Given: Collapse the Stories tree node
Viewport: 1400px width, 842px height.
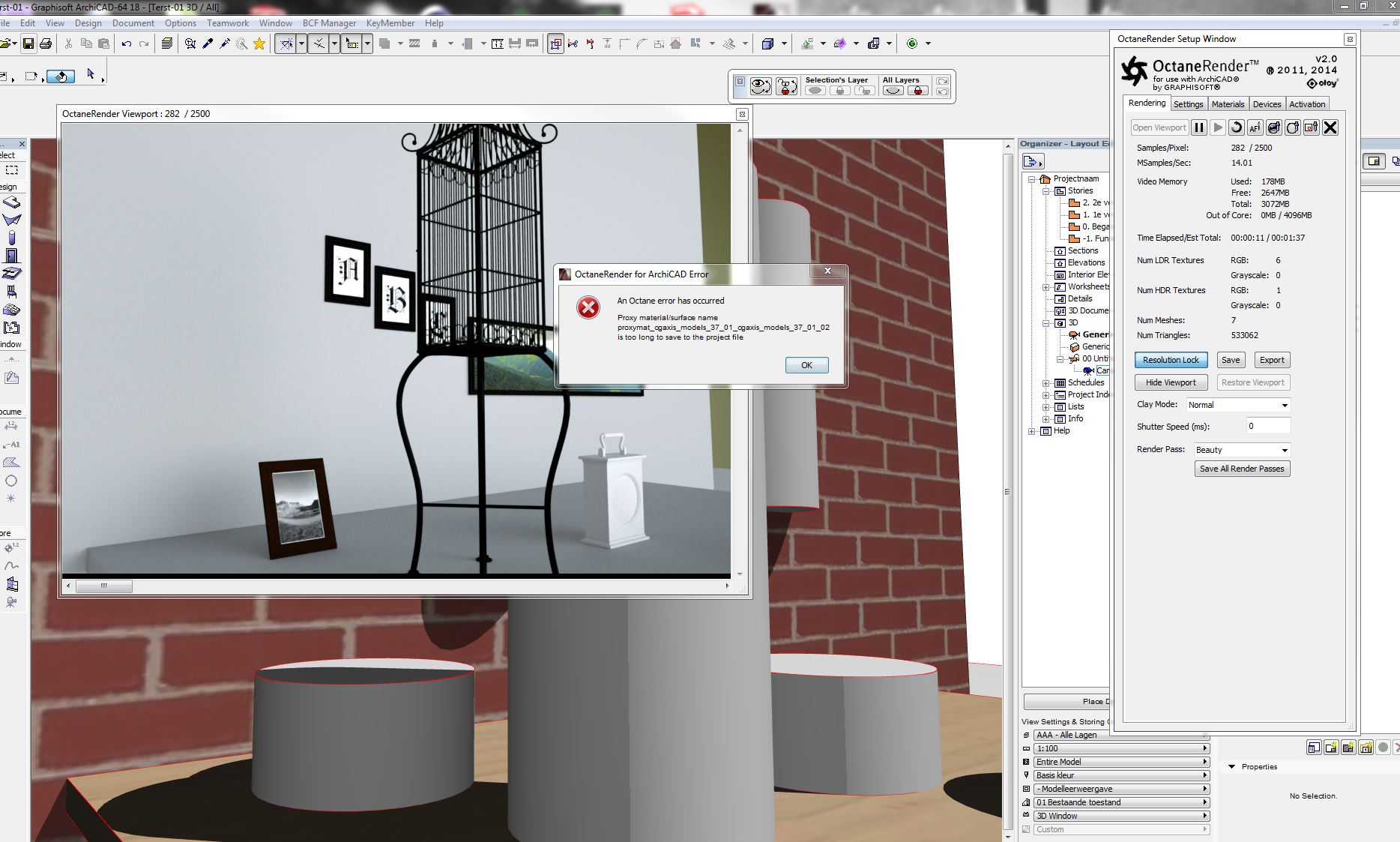Looking at the screenshot, I should coord(1046,191).
